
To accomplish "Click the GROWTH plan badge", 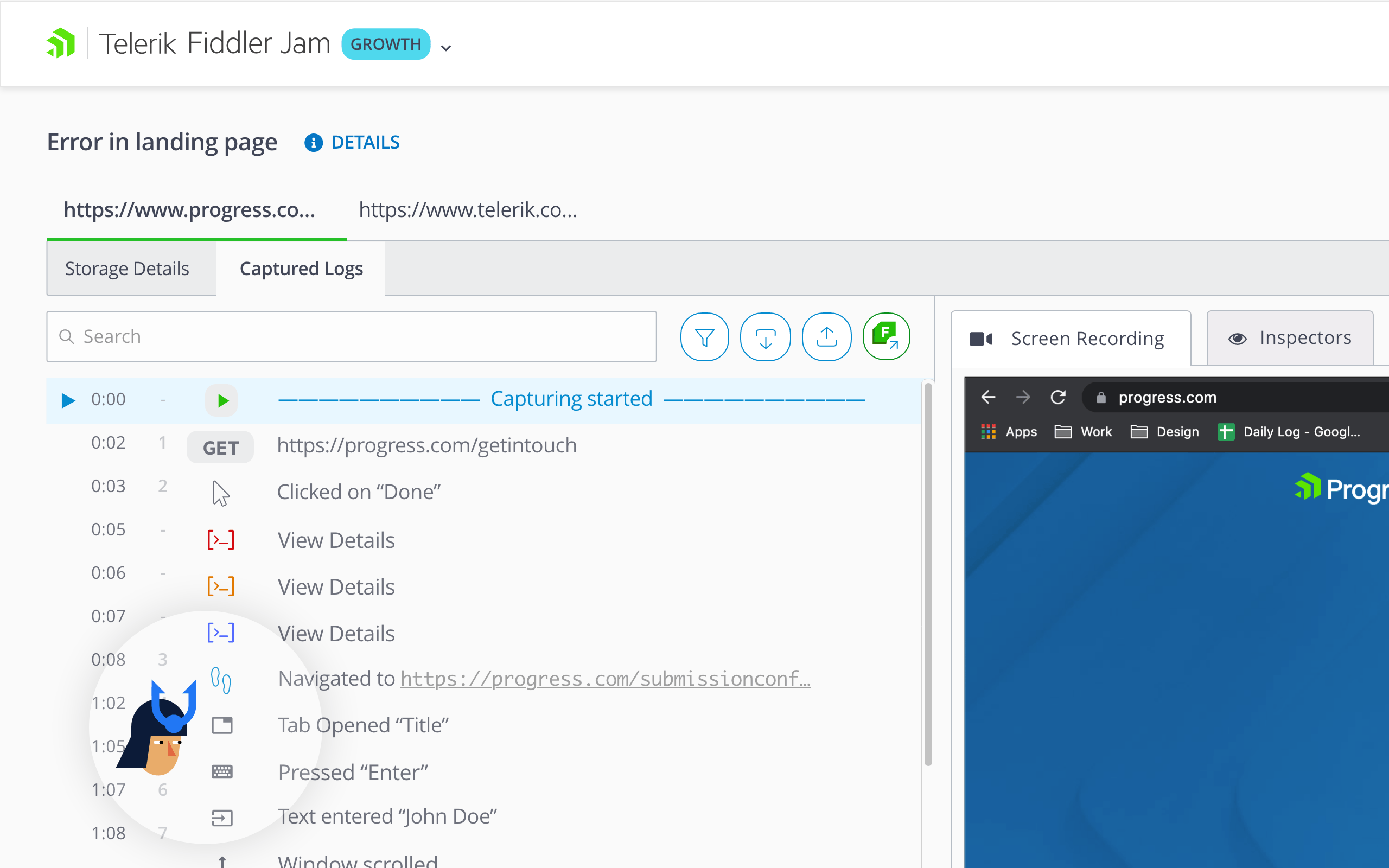I will coord(386,44).
